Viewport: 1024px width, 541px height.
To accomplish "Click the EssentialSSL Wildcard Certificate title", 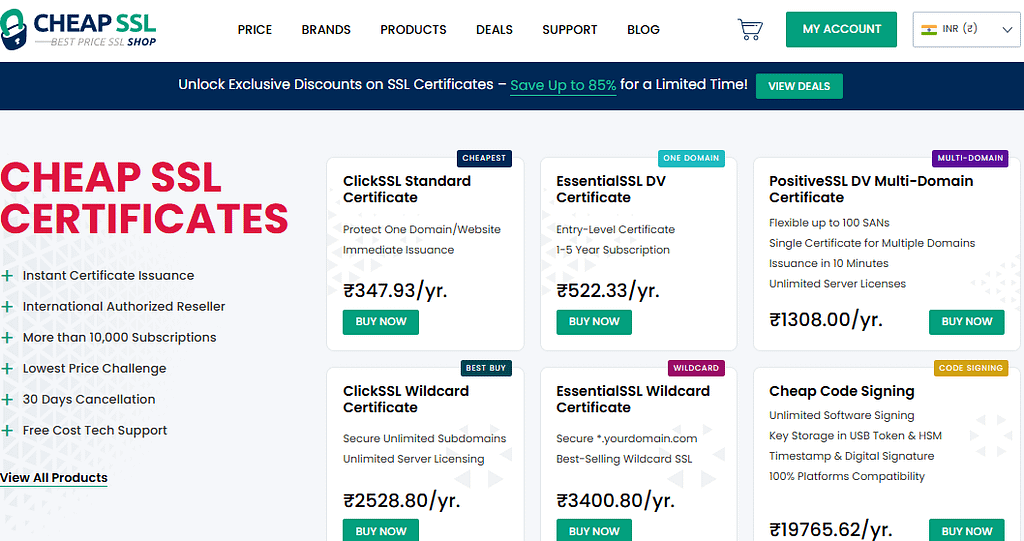I will [633, 399].
